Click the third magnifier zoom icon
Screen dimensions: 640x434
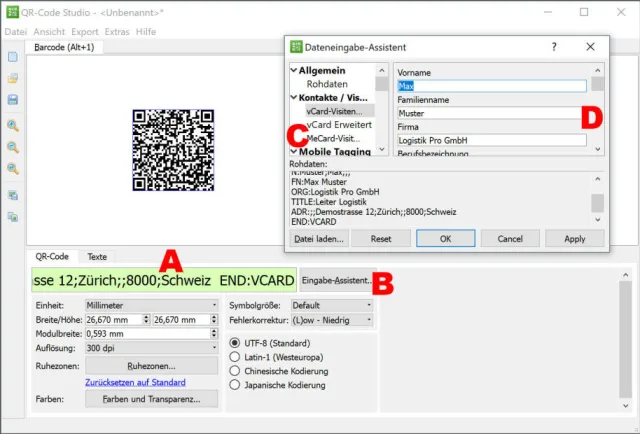13,170
